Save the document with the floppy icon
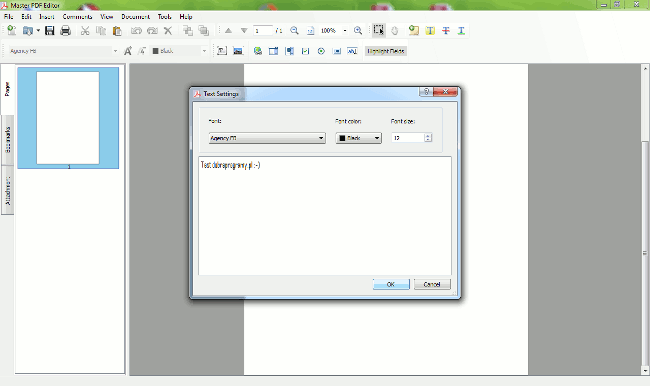 50,30
